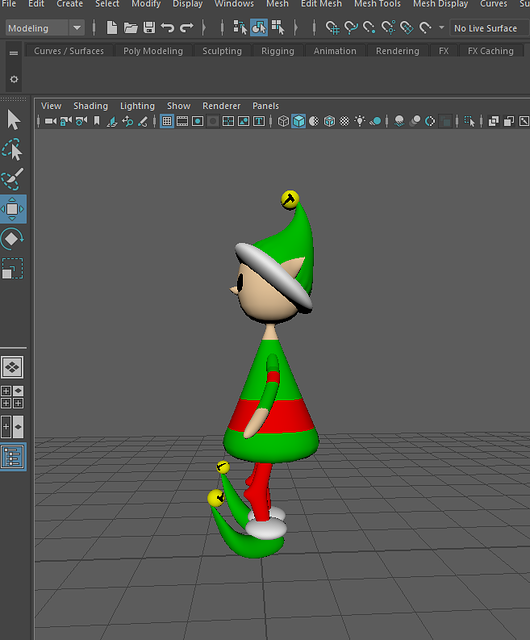Screen dimensions: 530x640
Task: Switch to Sculpting shelf tab
Action: (x=222, y=51)
